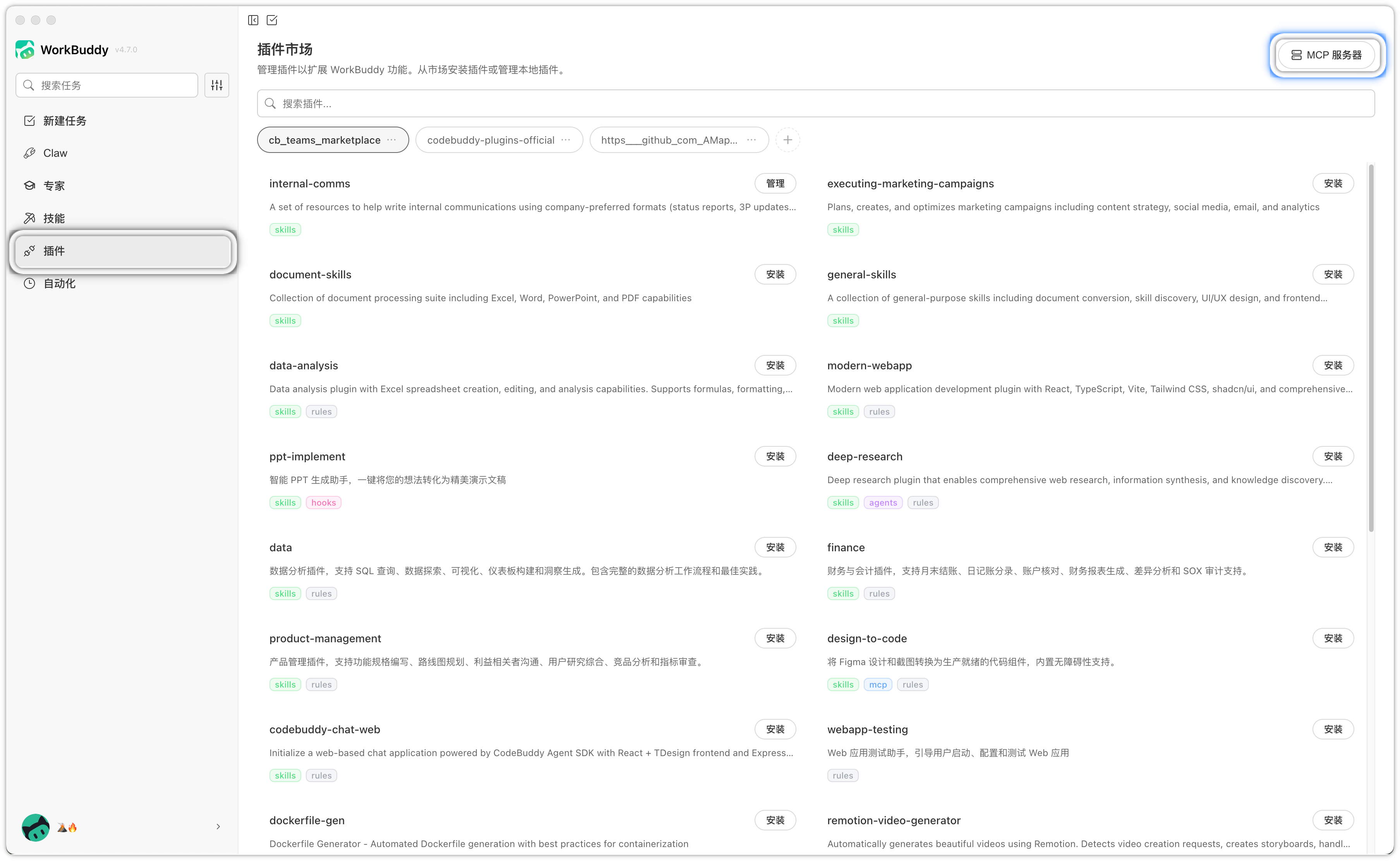Switch to codebuddy-plugins-official marketplace tab

tap(490, 140)
